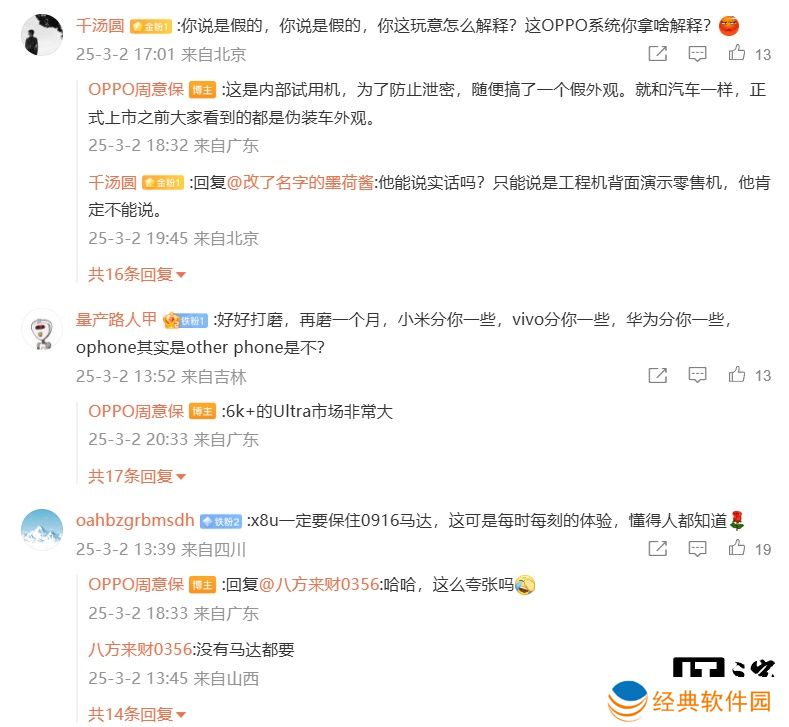The height and width of the screenshot is (727, 789).
Task: Open mention @改了名字的墨荷酱 link
Action: pyautogui.click(x=300, y=183)
